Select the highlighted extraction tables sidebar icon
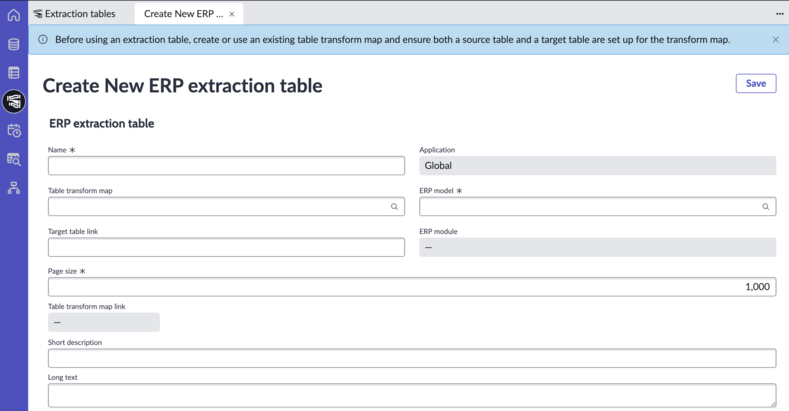Screen dimensions: 789x411 pyautogui.click(x=14, y=102)
